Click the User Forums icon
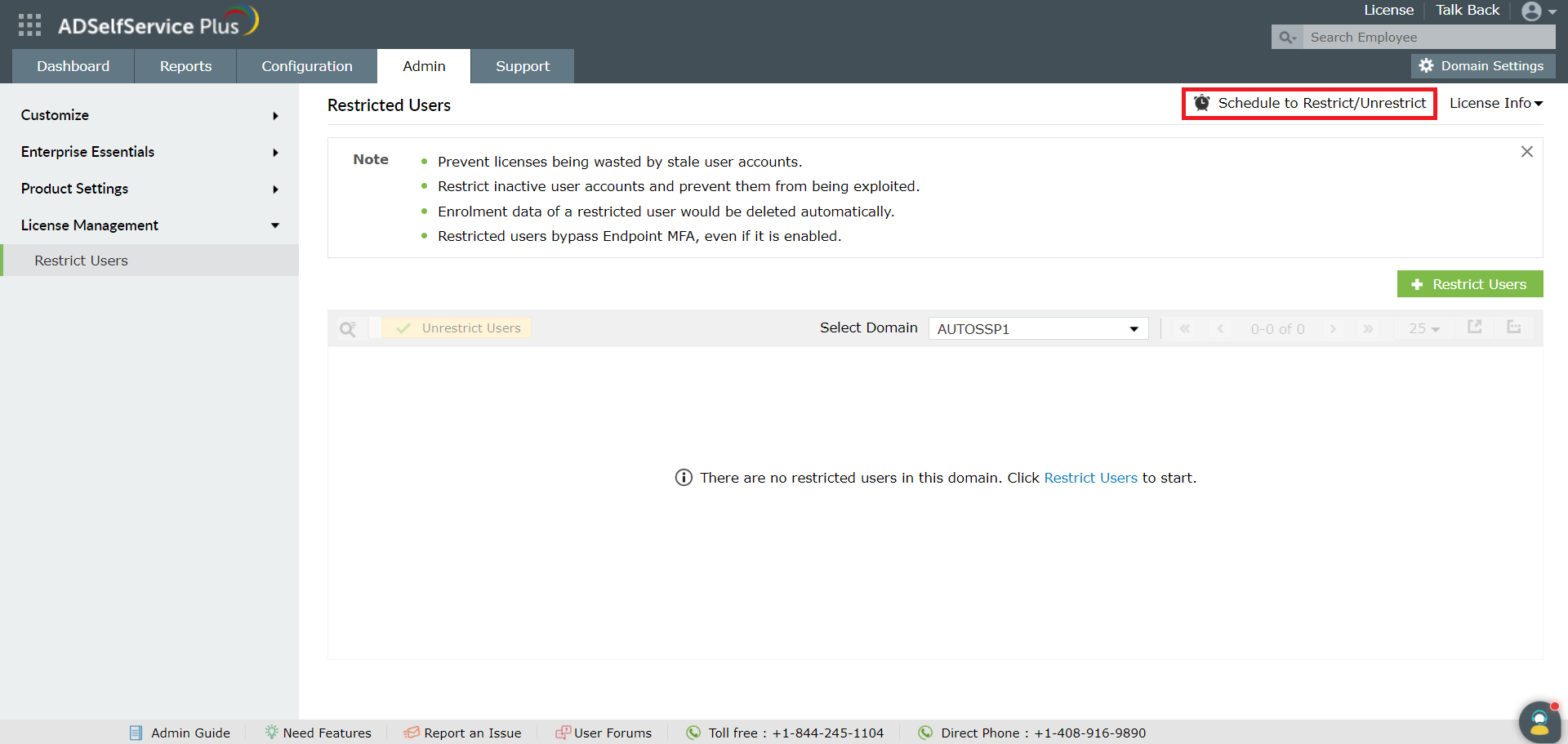 pos(563,733)
